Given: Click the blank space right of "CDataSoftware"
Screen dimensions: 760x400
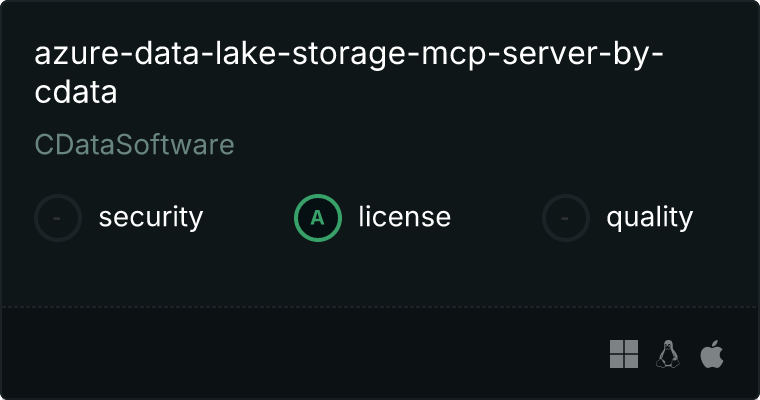Looking at the screenshot, I should (450, 145).
